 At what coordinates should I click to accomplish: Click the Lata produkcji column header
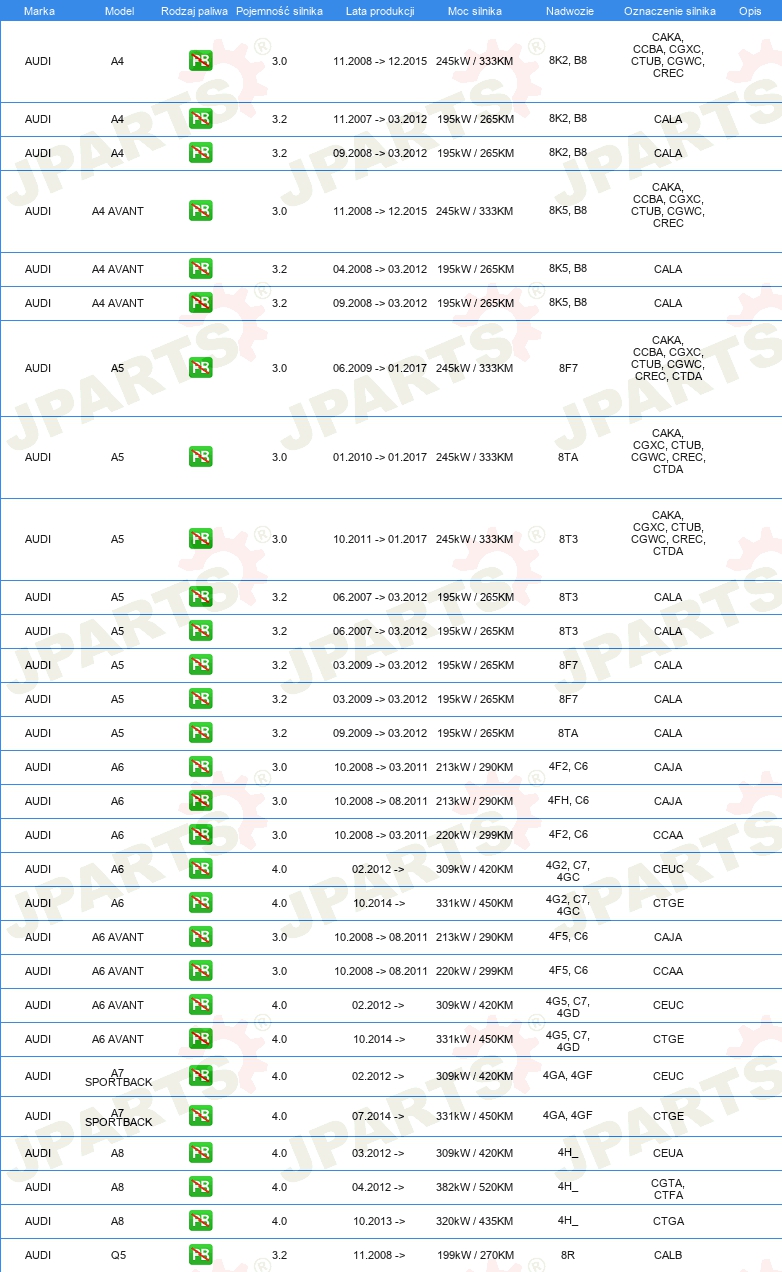click(x=380, y=10)
